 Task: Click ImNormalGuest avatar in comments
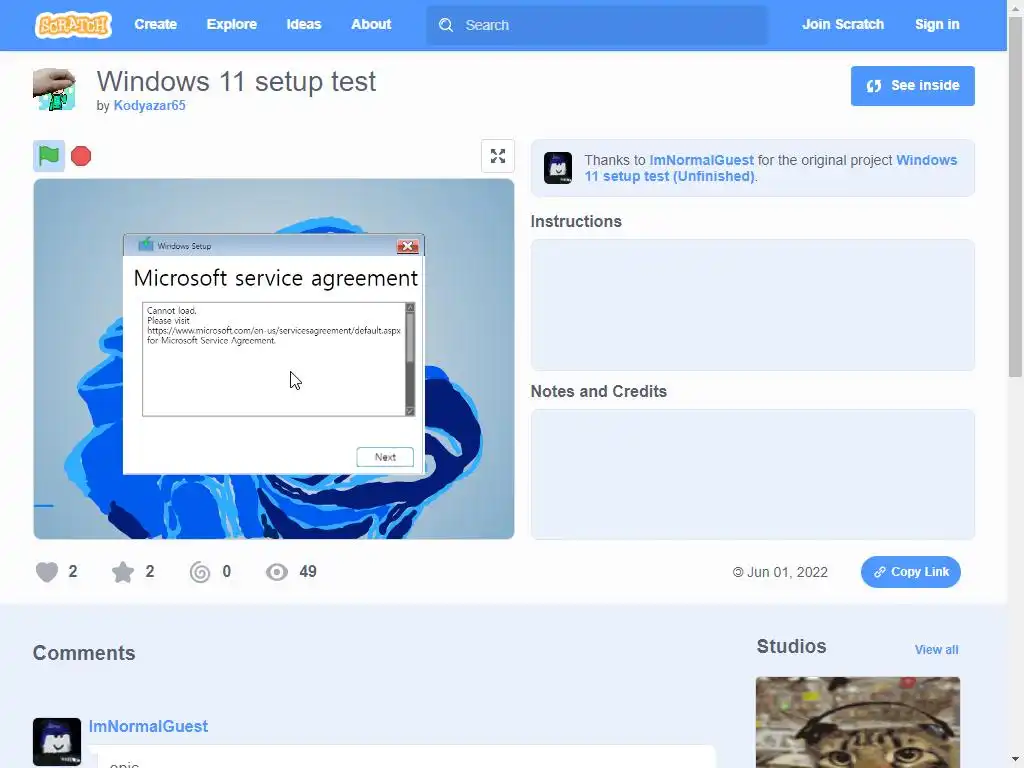(57, 742)
